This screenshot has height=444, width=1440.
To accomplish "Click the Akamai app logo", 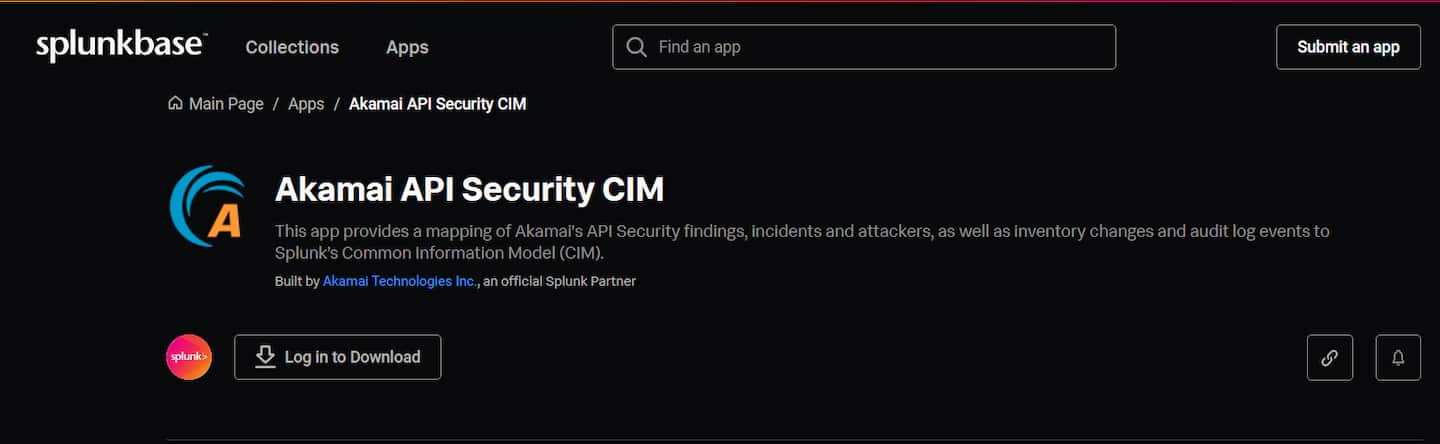I will pos(208,206).
